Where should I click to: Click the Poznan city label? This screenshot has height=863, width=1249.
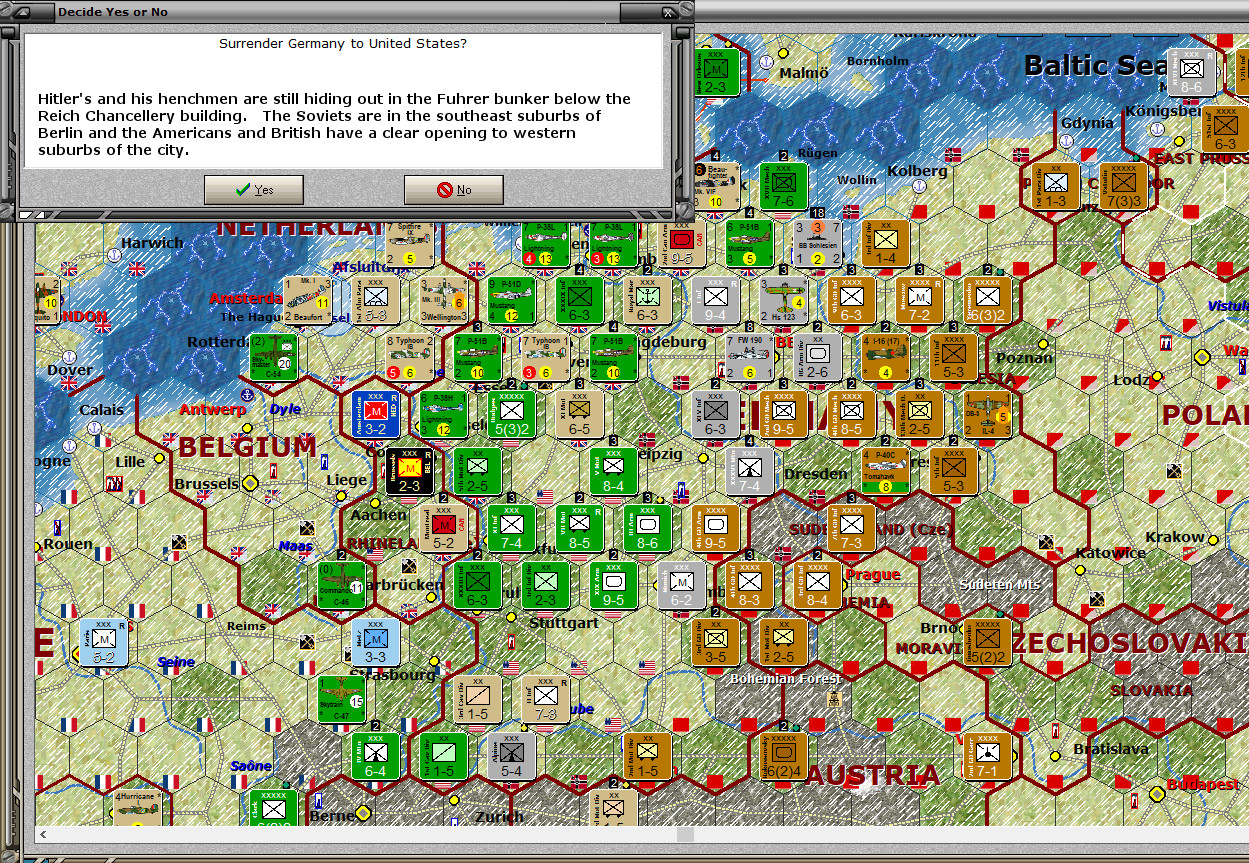point(1024,358)
